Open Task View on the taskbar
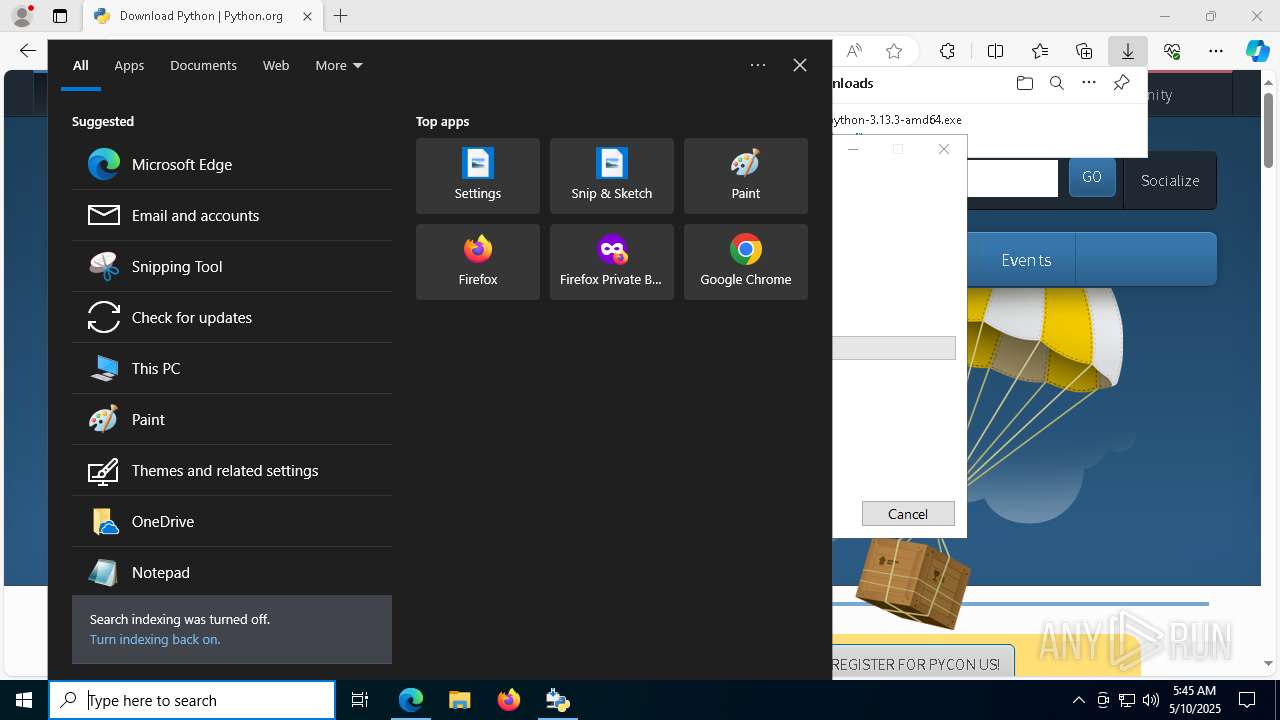This screenshot has width=1280, height=720. (x=360, y=700)
